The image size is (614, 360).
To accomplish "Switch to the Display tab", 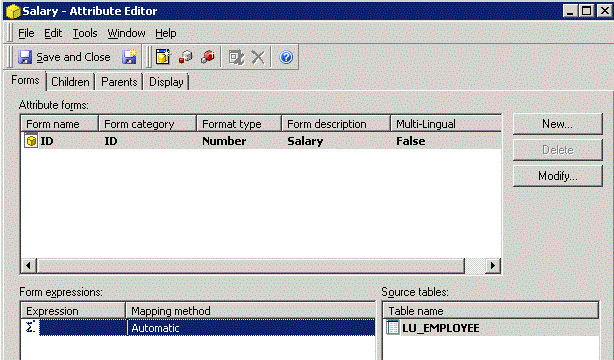I will coord(166,82).
